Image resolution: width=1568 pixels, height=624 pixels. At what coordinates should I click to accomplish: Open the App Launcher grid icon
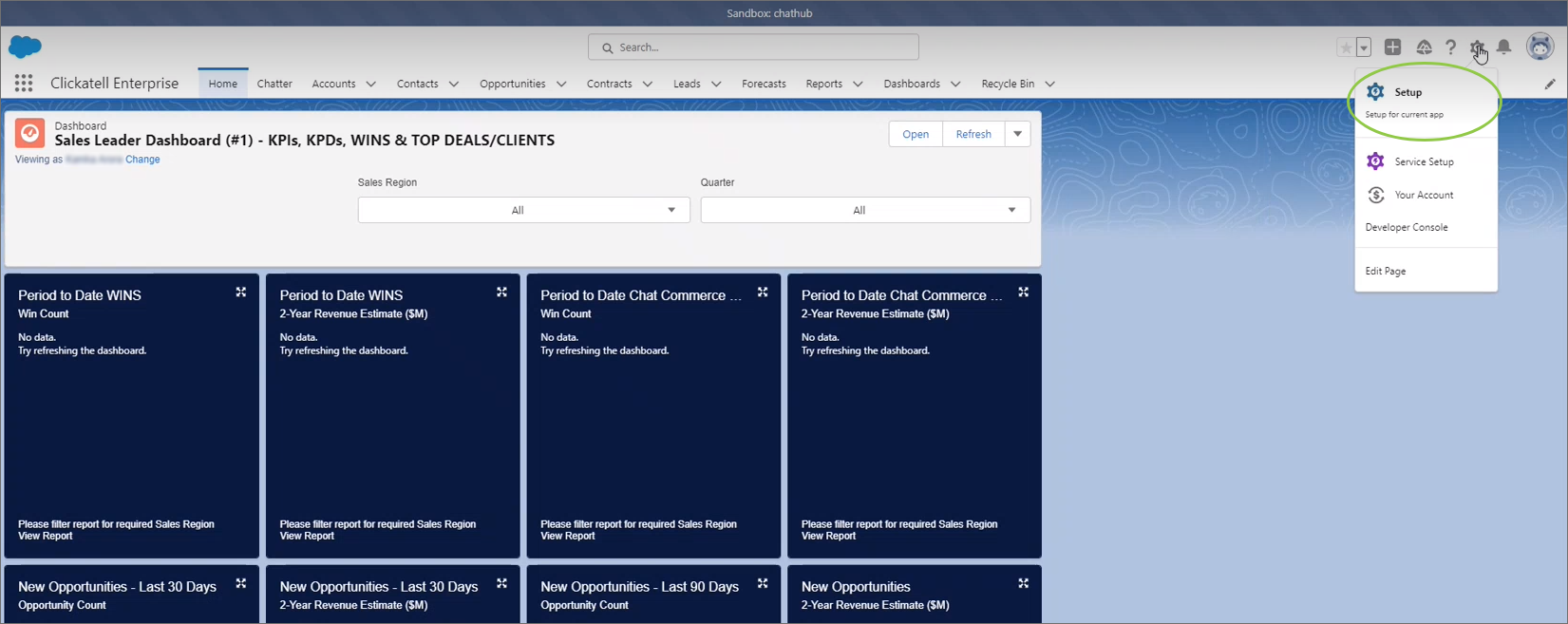[x=24, y=84]
